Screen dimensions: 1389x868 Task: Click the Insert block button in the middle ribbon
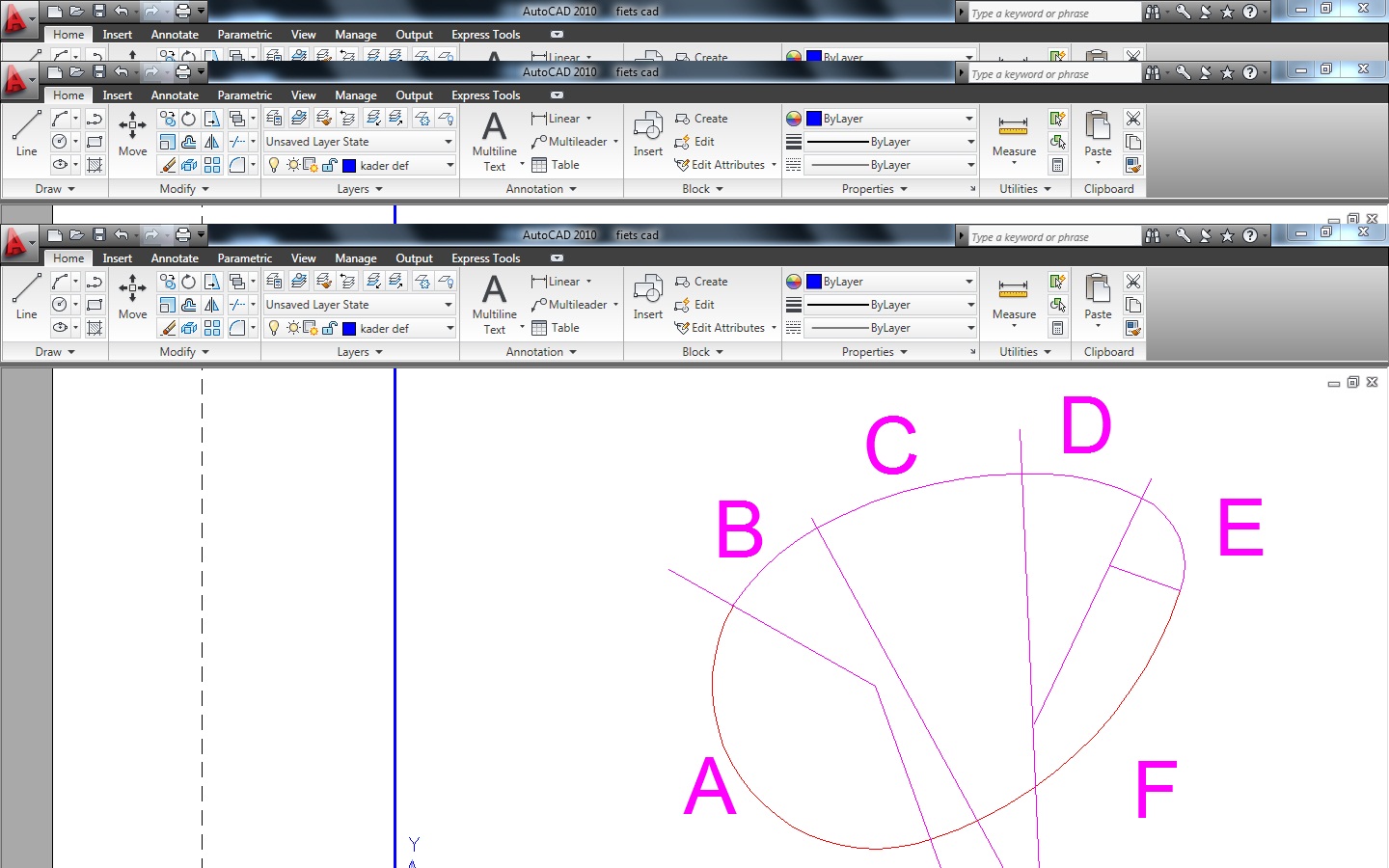648,135
